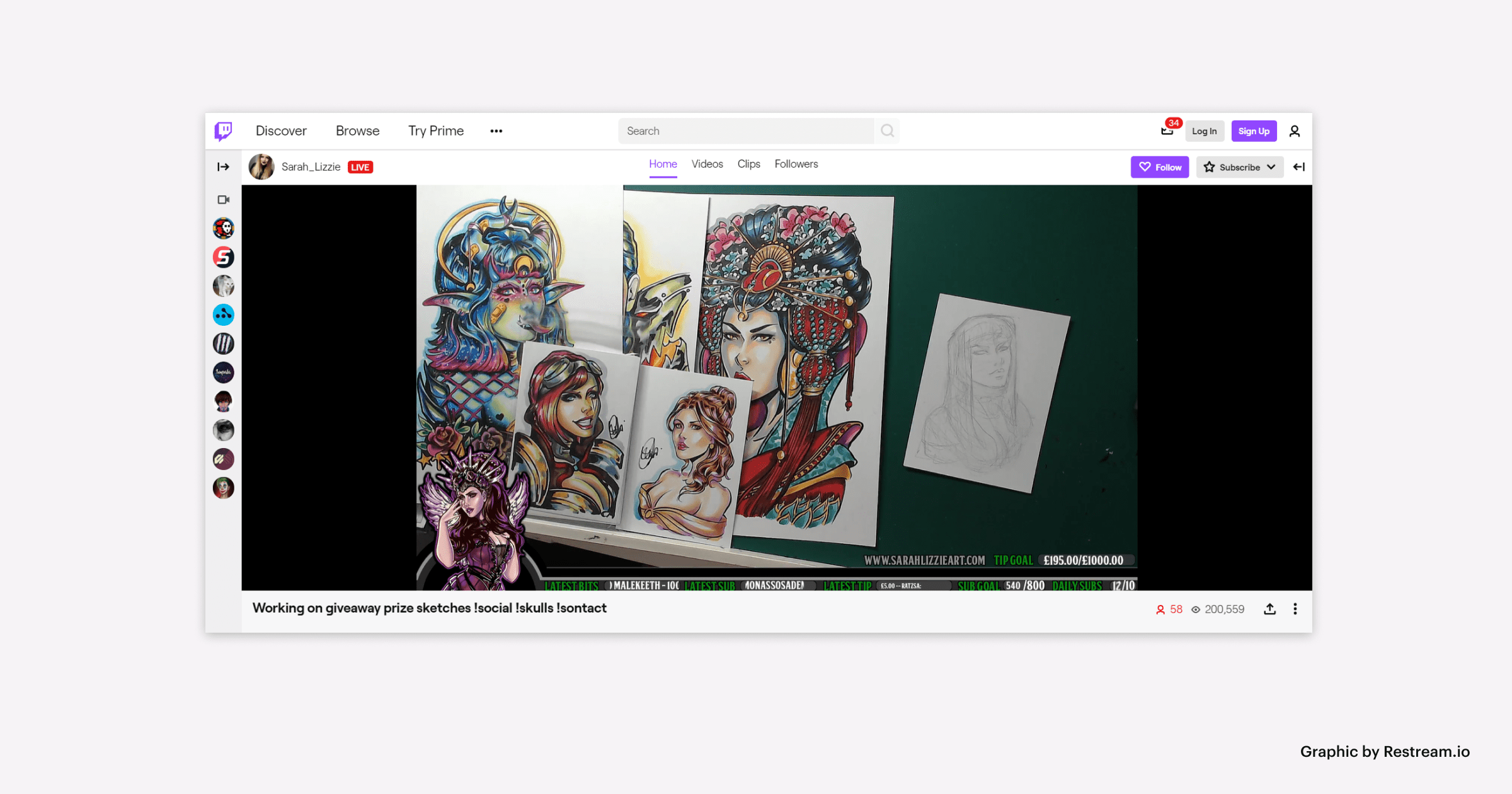Open the Sarah_Lizzie channel name link

(x=311, y=167)
